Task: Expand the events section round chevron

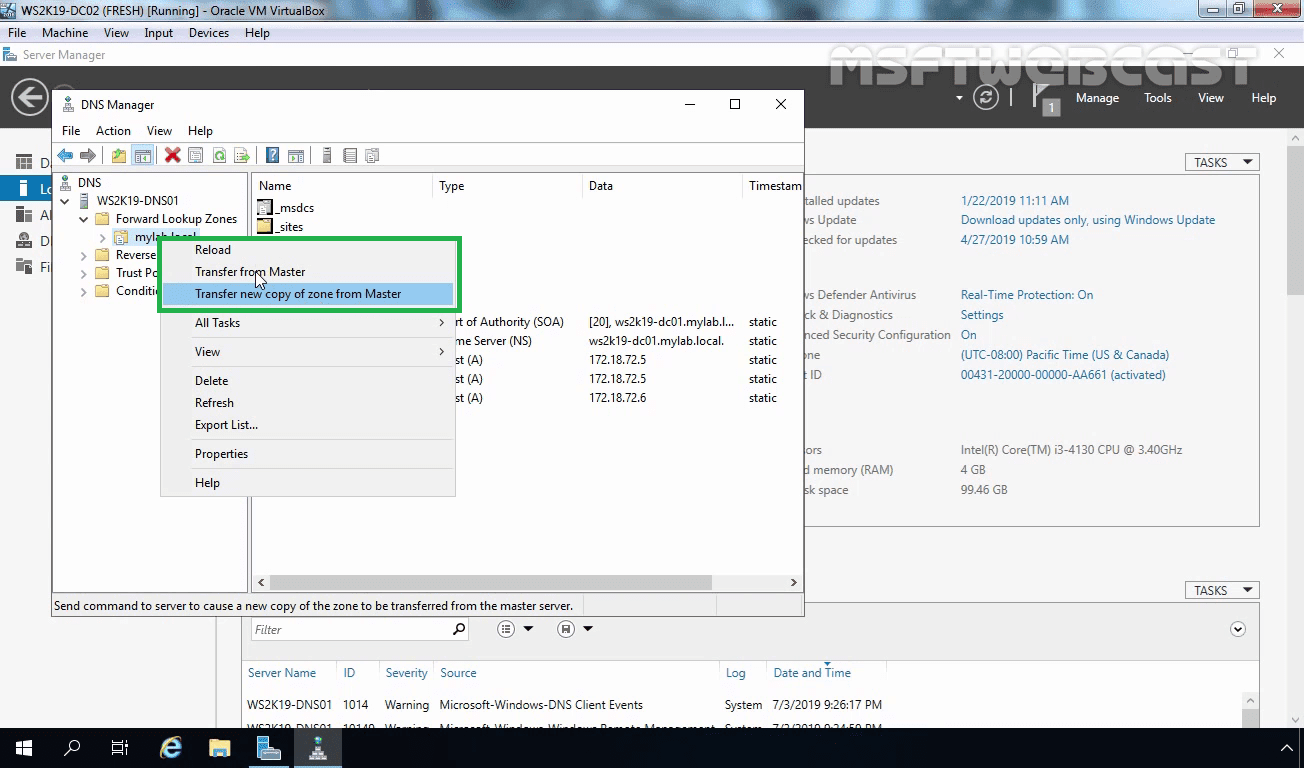Action: [x=1238, y=629]
